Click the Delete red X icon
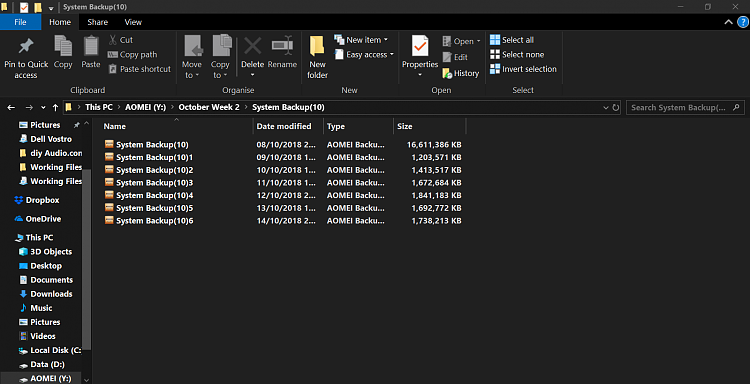750x384 pixels. [253, 46]
